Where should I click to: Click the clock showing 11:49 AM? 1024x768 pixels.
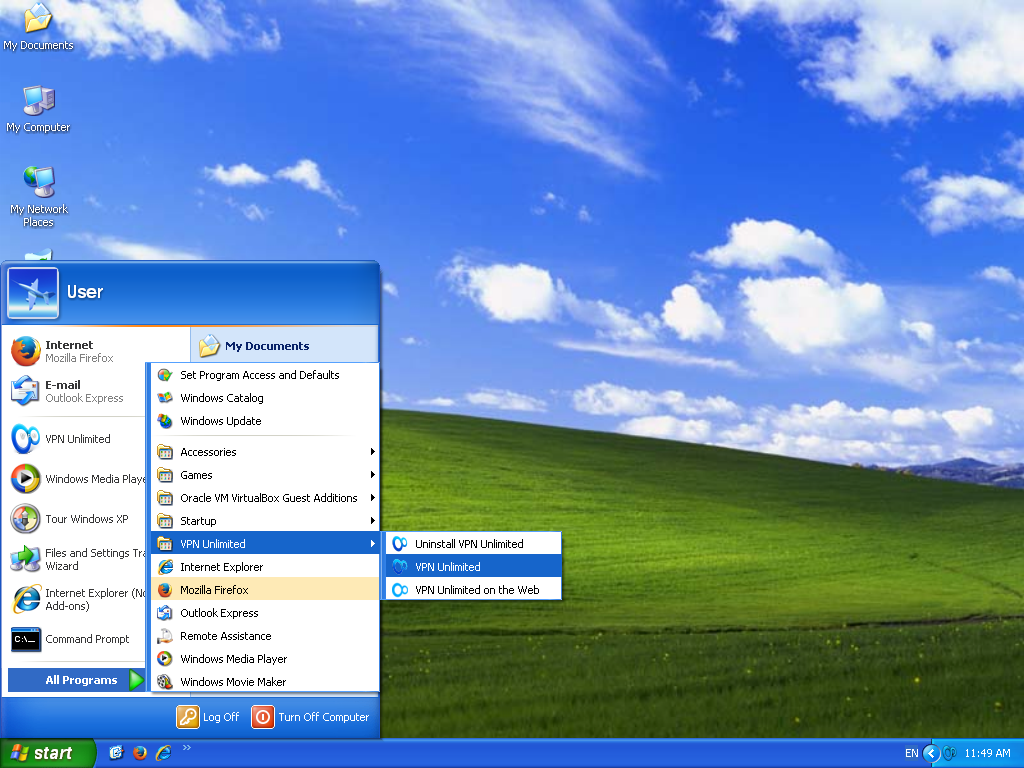click(987, 753)
